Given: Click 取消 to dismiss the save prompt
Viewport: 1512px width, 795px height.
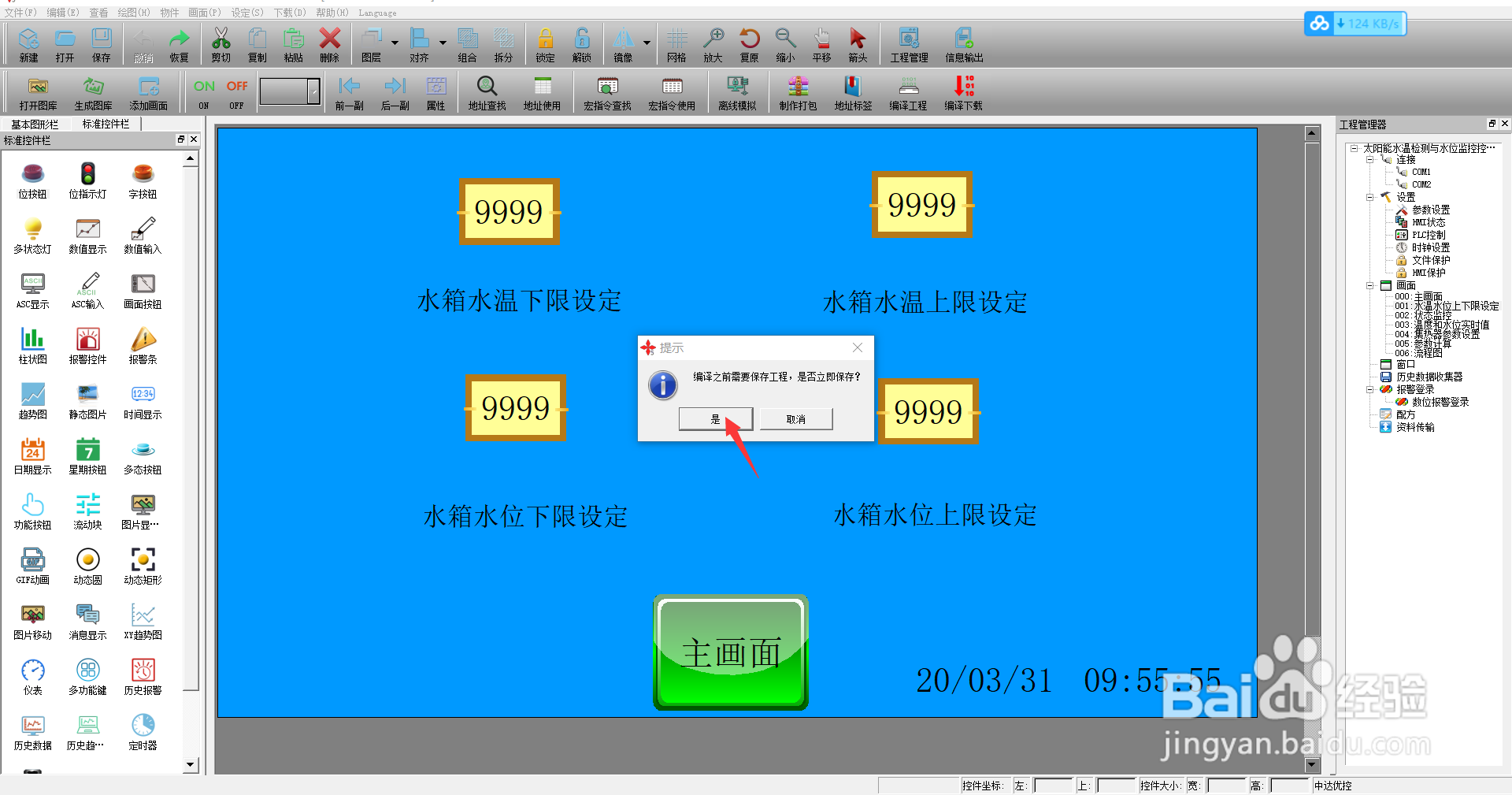Looking at the screenshot, I should pos(795,418).
